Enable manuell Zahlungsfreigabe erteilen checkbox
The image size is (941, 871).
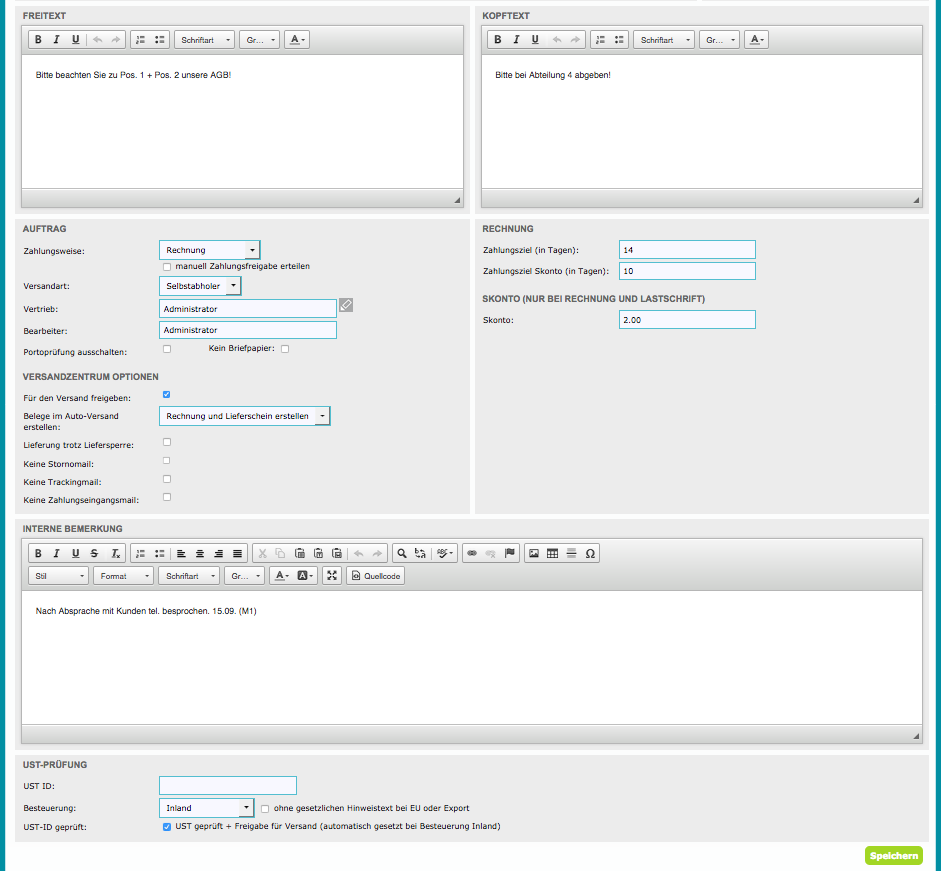tap(166, 267)
